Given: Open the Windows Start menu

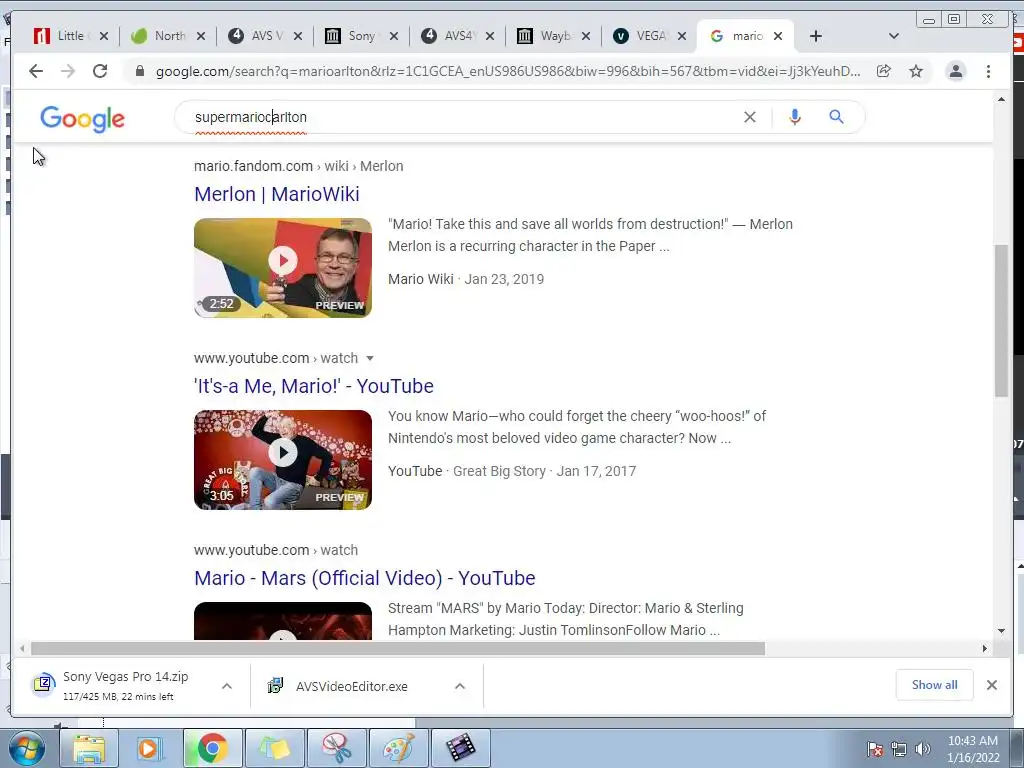Looking at the screenshot, I should (x=27, y=748).
